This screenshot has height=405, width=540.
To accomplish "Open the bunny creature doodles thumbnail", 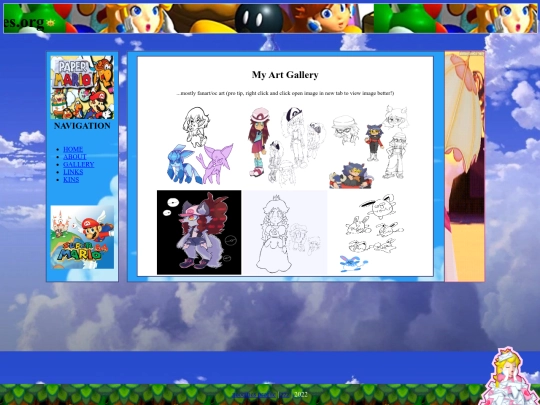I will point(371,232).
